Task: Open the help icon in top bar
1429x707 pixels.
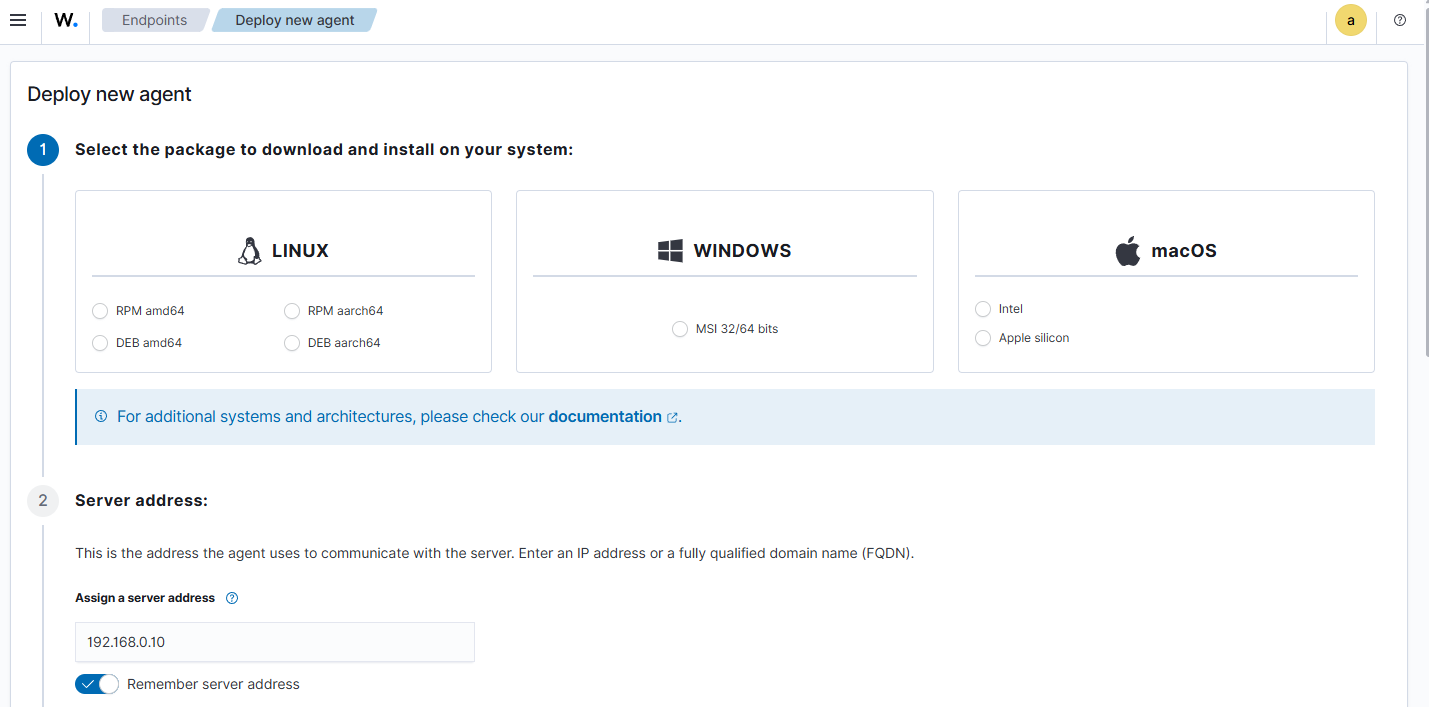Action: pos(1400,20)
